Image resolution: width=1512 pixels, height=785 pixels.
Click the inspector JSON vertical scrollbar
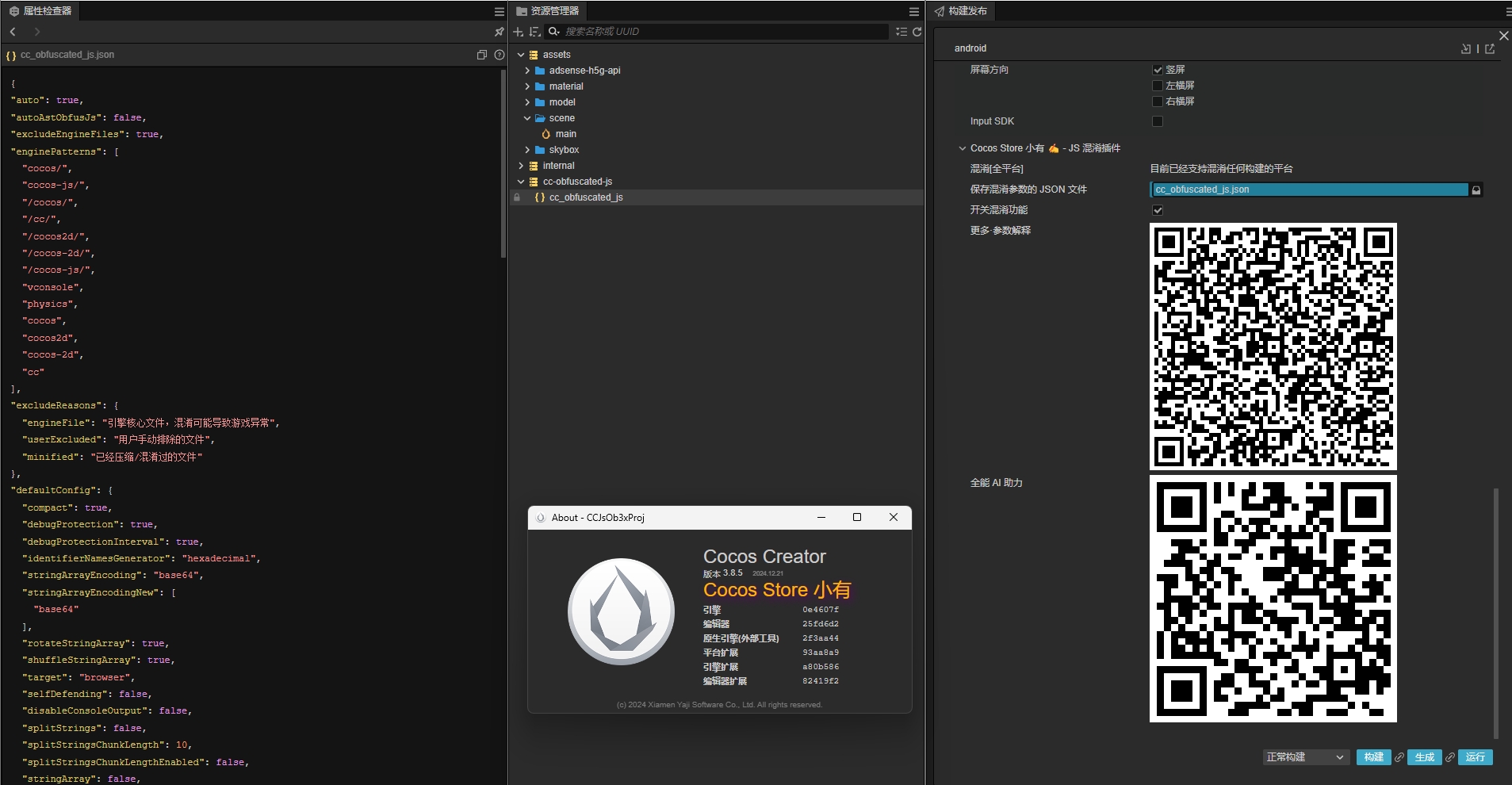coord(503,164)
